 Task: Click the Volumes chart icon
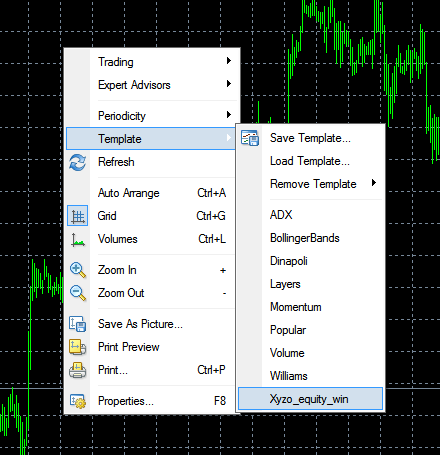[78, 239]
